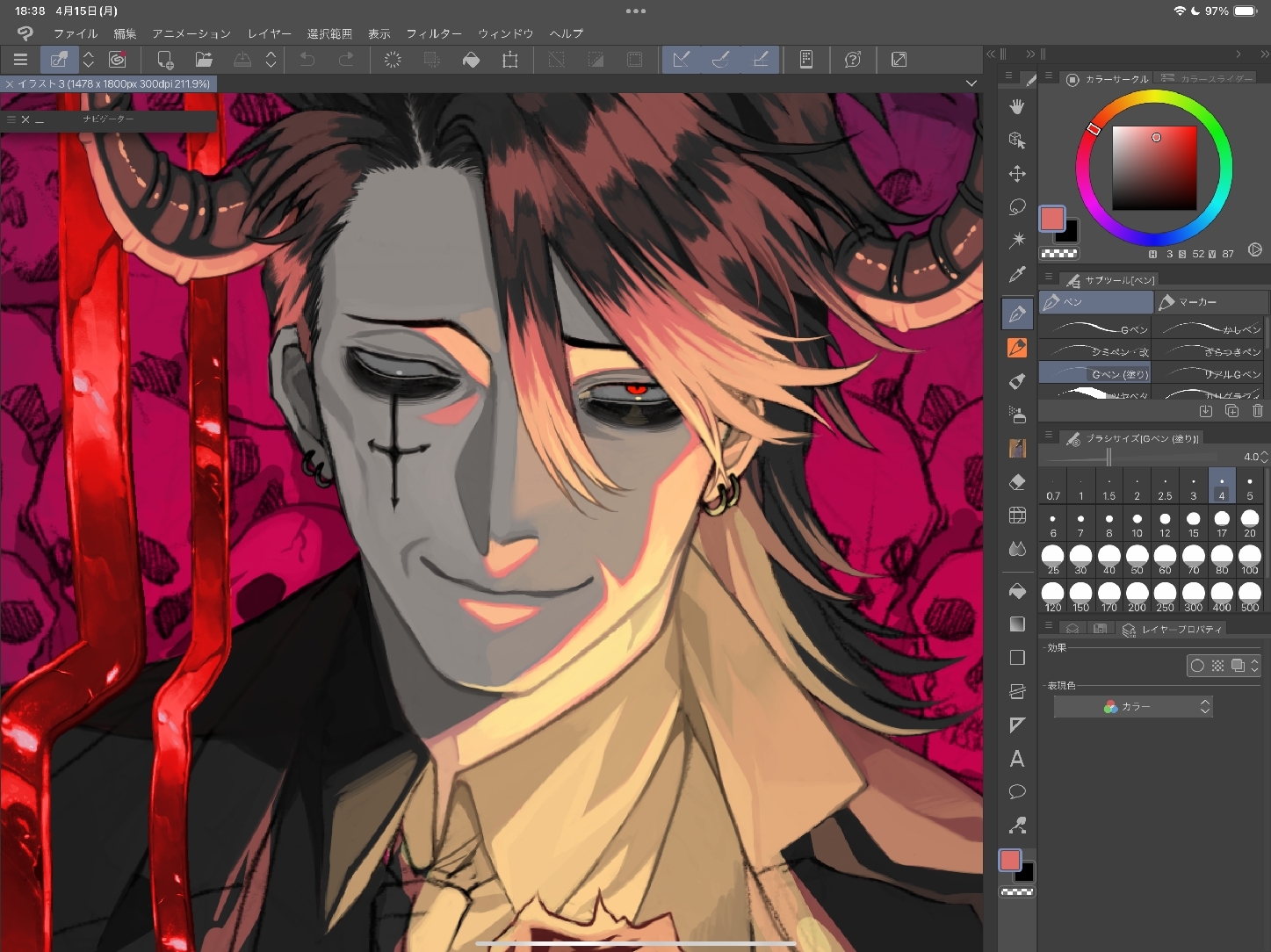Select brush size preset 20
Image resolution: width=1271 pixels, height=952 pixels.
pos(1249,523)
